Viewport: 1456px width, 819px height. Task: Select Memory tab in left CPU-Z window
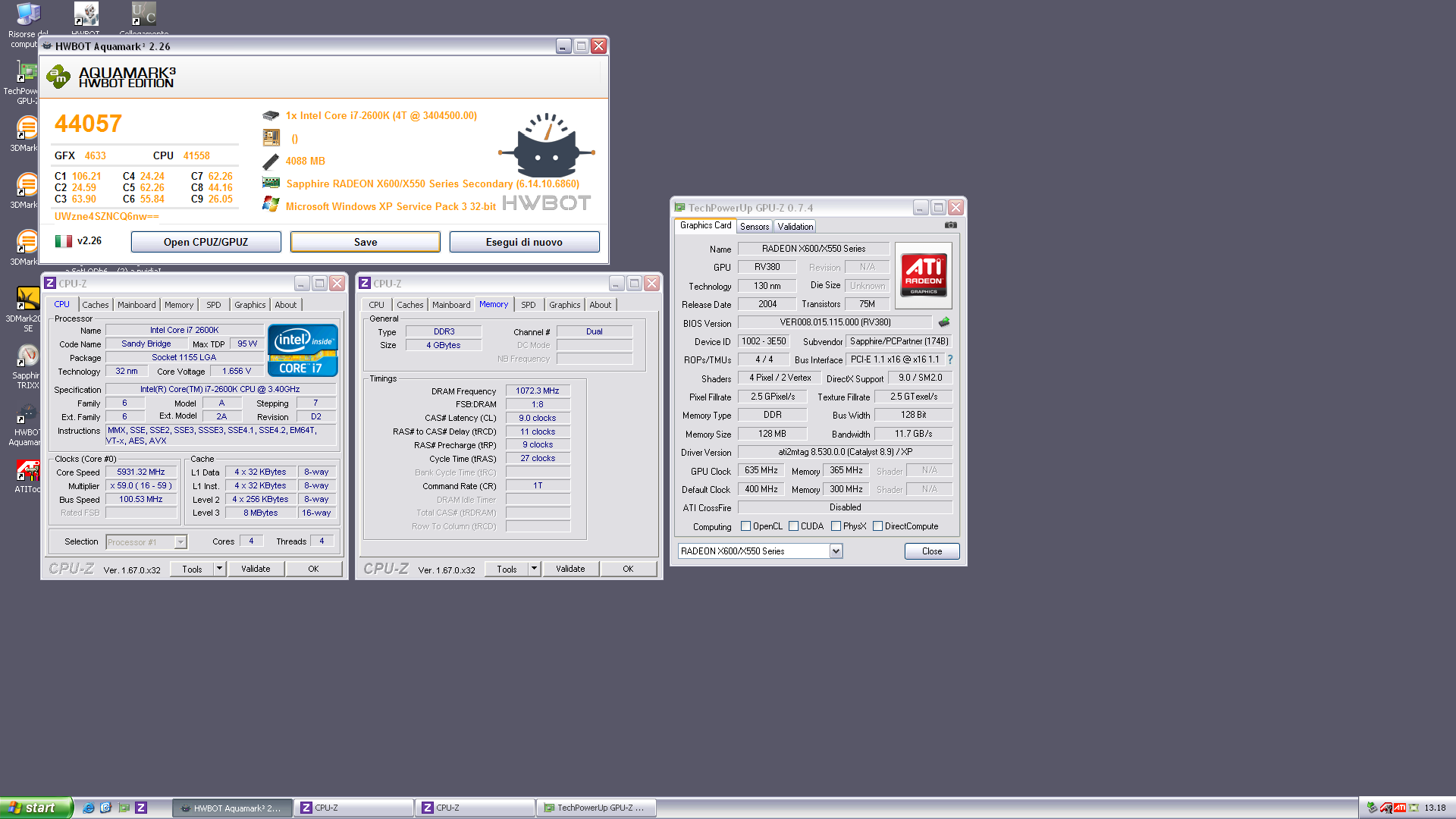[x=179, y=305]
